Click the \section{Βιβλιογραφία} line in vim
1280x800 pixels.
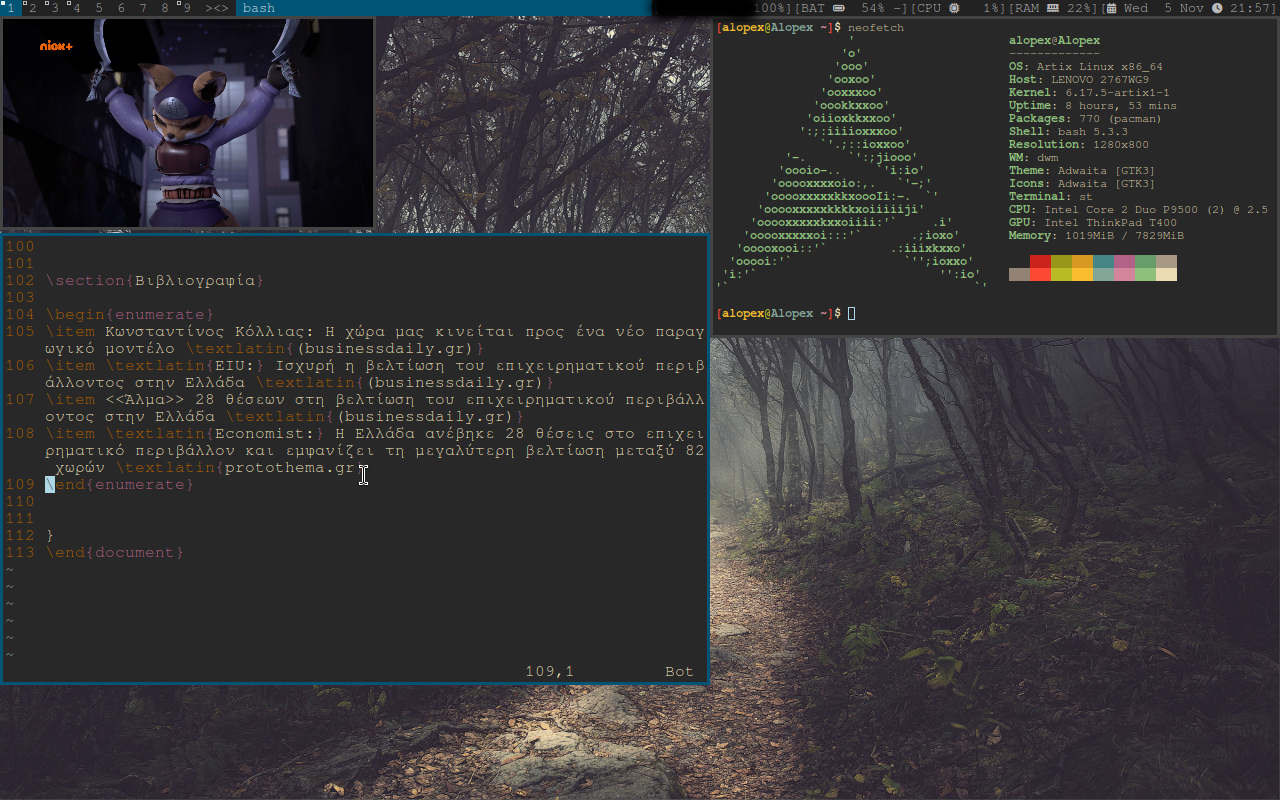(x=155, y=281)
